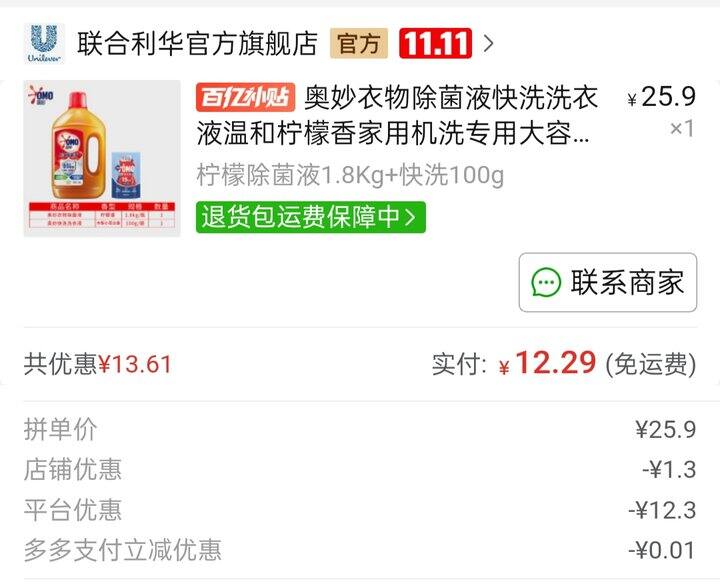720x584 pixels.
Task: Select the 平台优惠 -¥12.3 row
Action: [x=360, y=510]
